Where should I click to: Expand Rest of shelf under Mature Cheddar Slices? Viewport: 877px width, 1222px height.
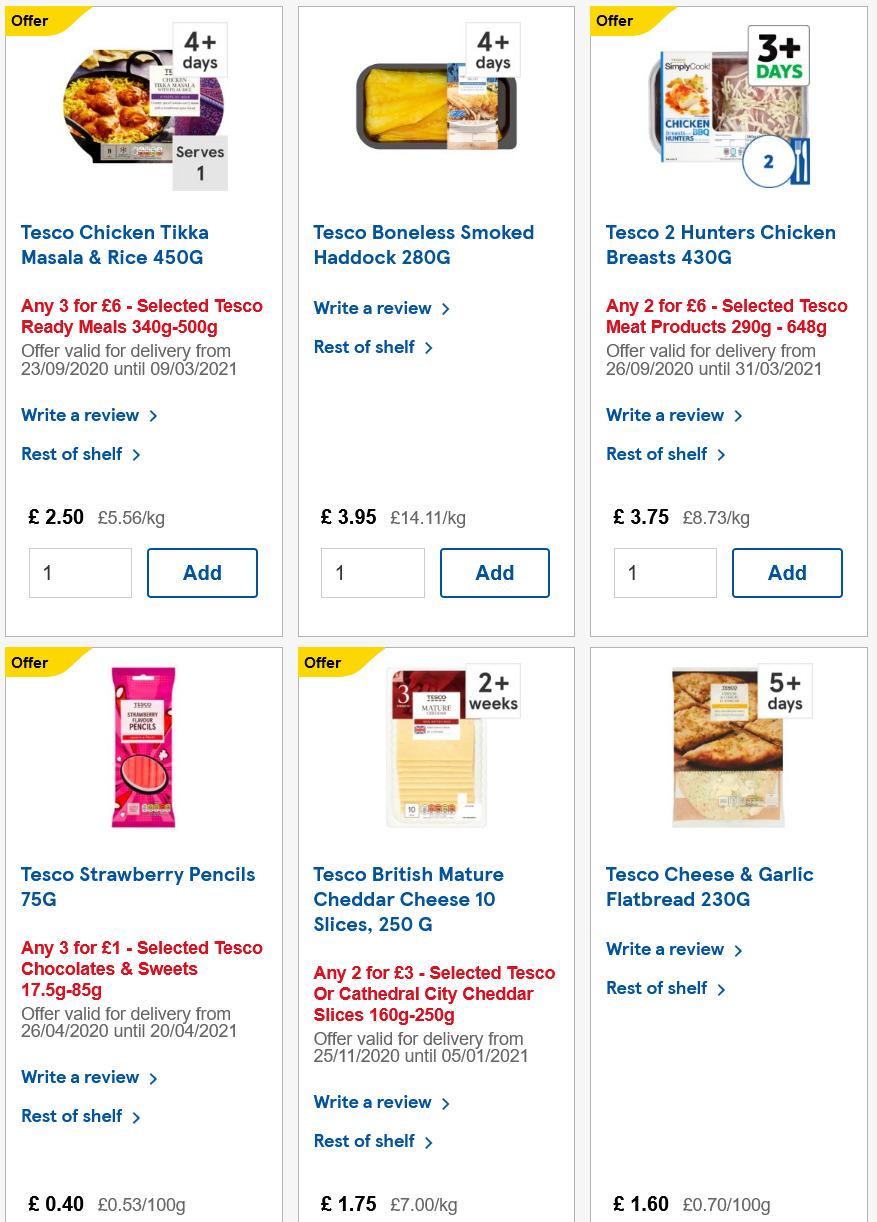364,1141
